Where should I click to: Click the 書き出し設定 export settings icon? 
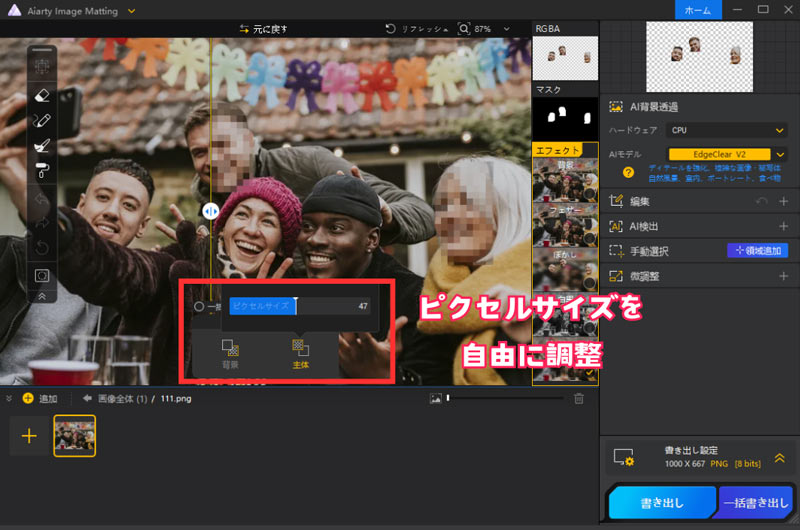coord(623,458)
